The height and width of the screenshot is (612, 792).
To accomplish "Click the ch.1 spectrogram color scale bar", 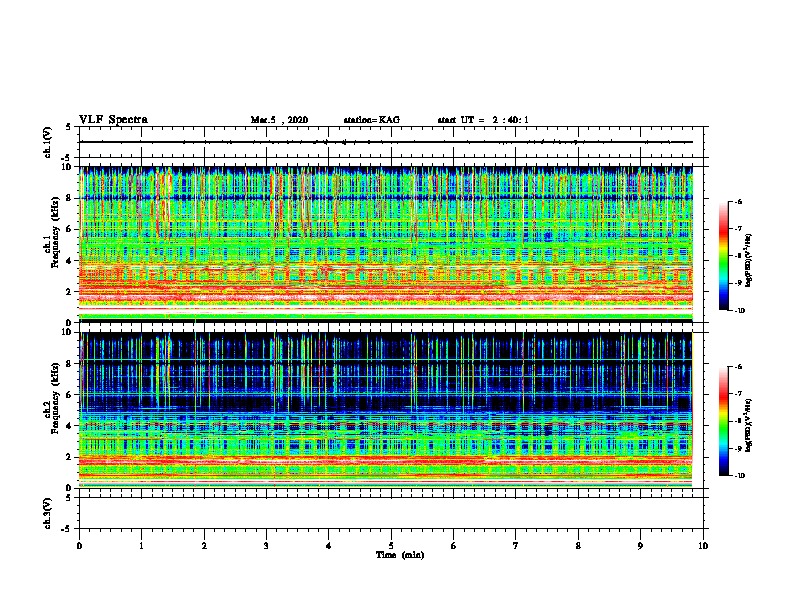I will tap(724, 256).
